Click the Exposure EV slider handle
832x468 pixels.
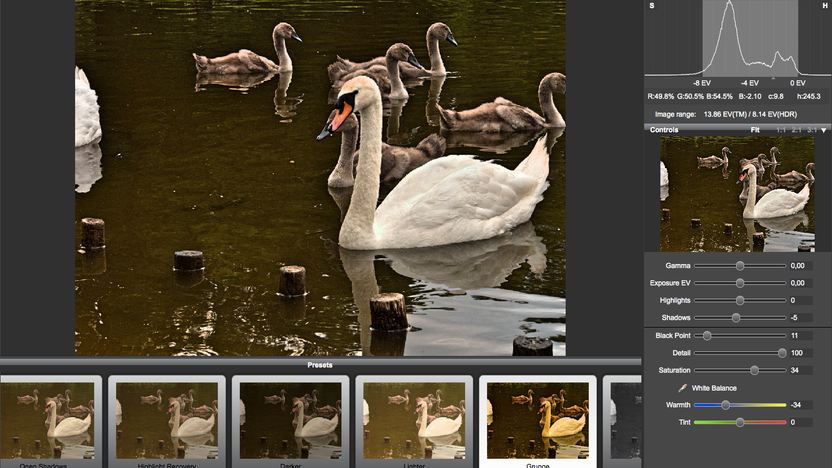pyautogui.click(x=740, y=283)
